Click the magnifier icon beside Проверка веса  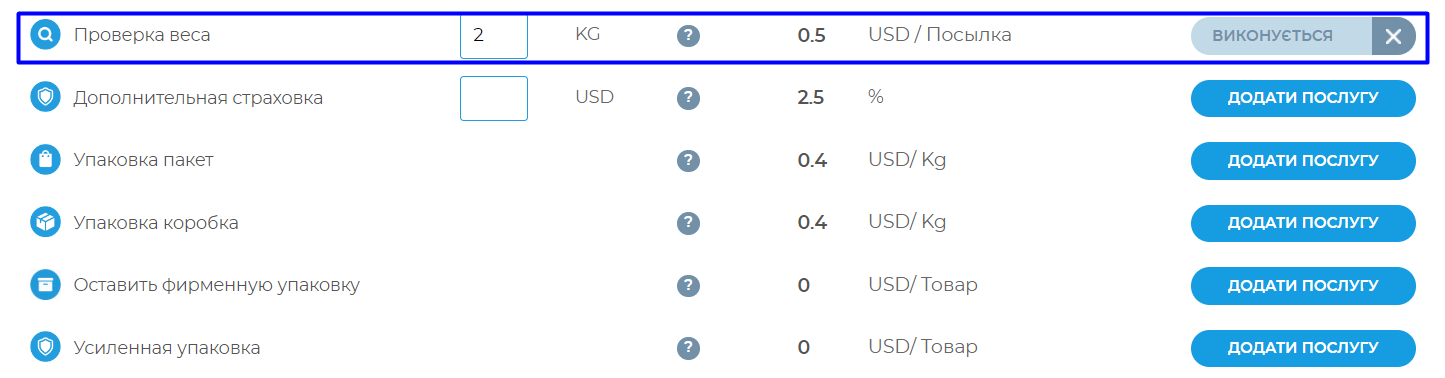[x=46, y=35]
